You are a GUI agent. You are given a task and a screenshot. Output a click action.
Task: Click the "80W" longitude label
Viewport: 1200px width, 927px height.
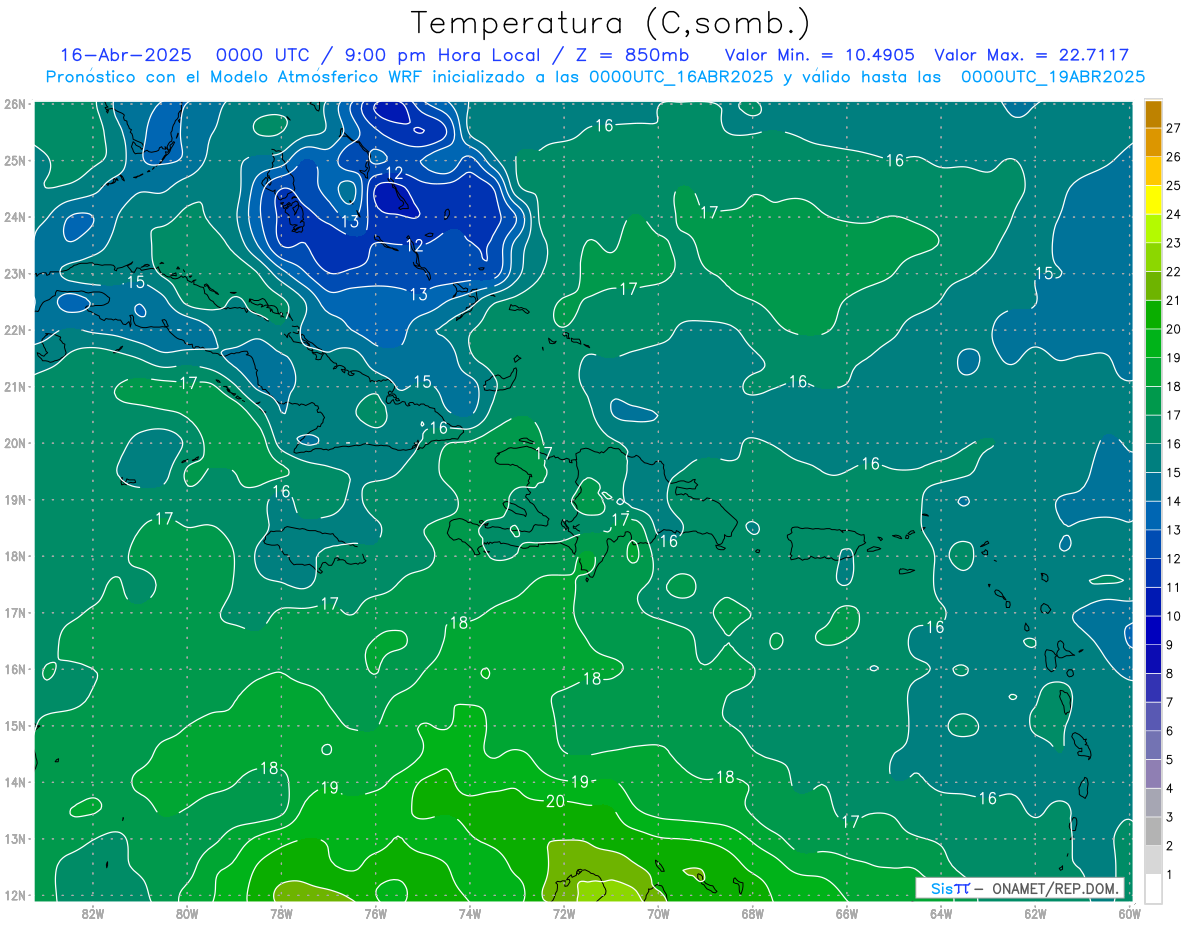(x=187, y=912)
